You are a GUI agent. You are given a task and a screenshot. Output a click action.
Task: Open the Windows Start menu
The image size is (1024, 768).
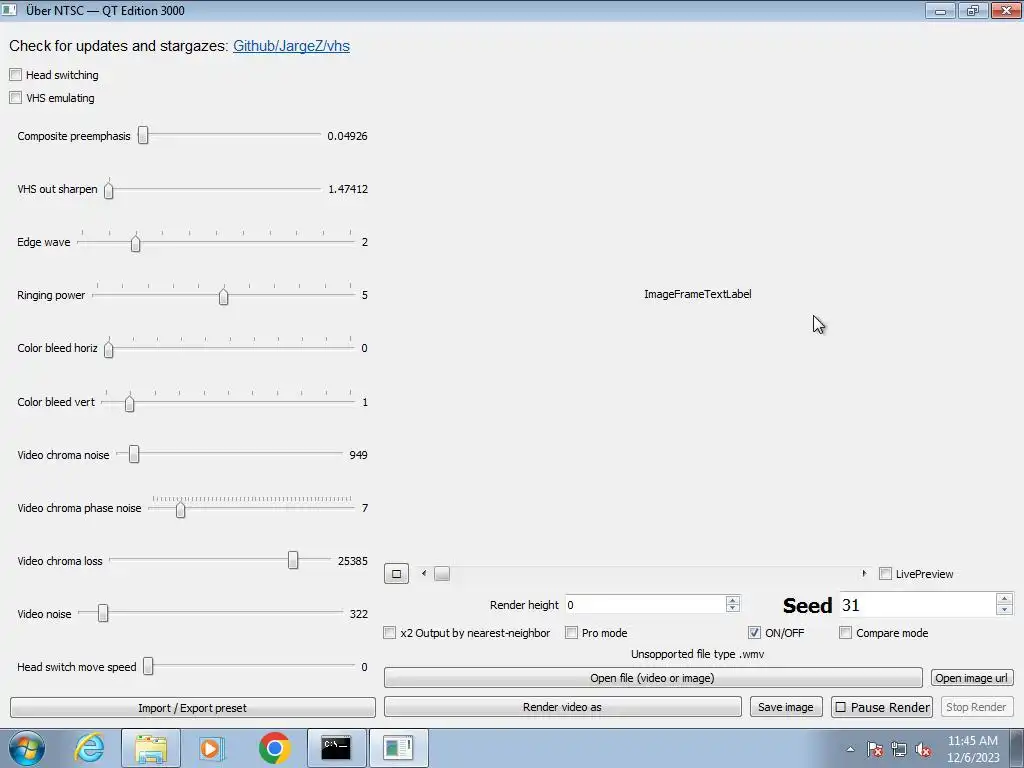point(27,748)
